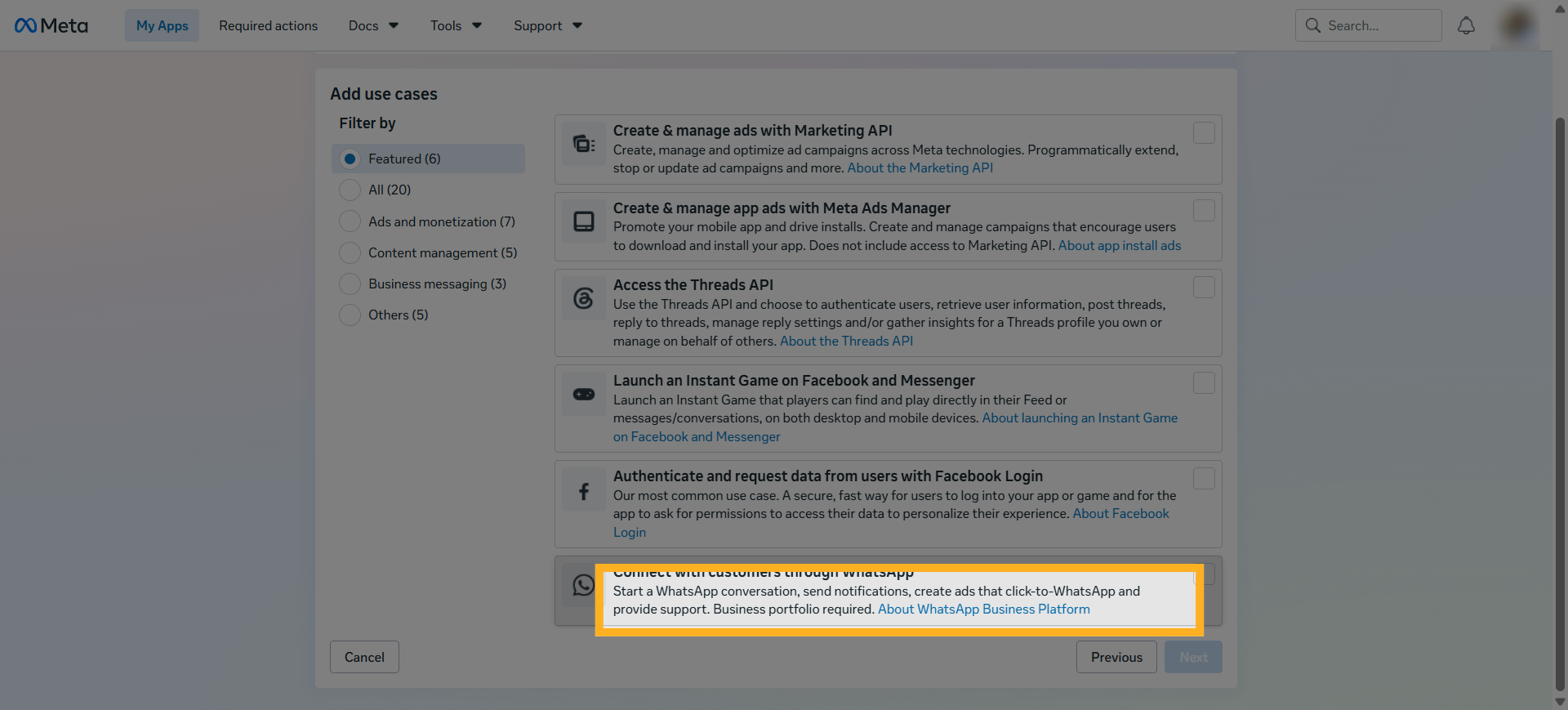Open About WhatsApp Business Platform link
This screenshot has height=710, width=1568.
click(984, 609)
